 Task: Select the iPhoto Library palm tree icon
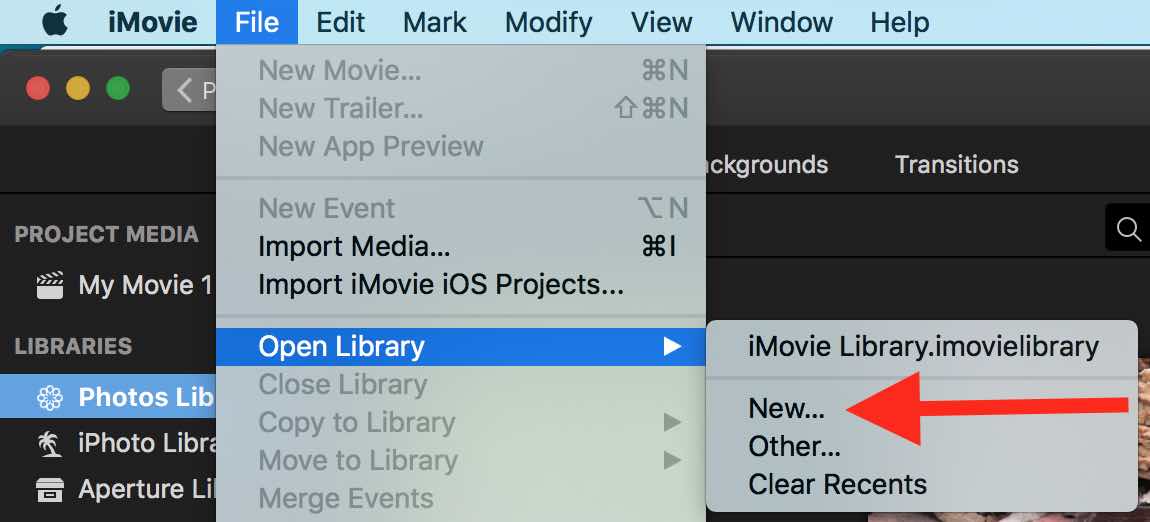click(50, 444)
